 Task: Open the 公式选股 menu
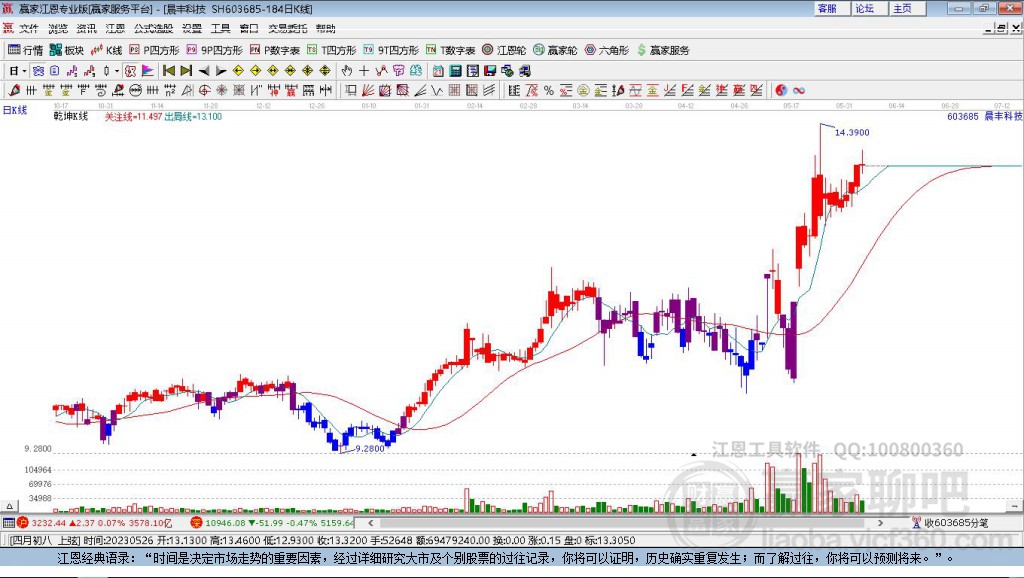[x=153, y=29]
